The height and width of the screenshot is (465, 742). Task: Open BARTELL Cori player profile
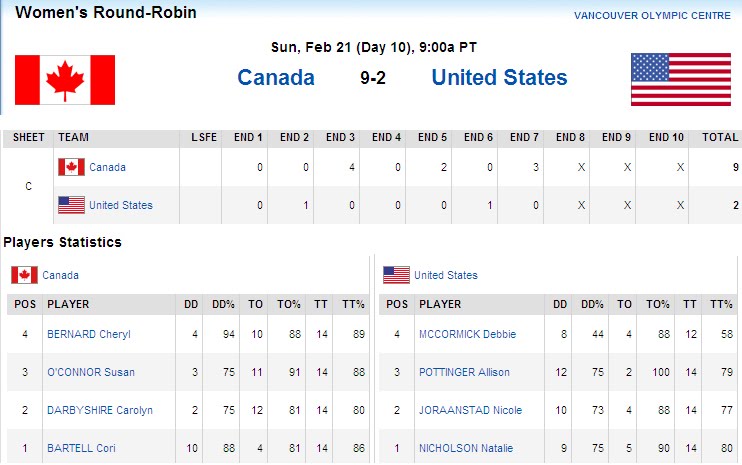81,448
